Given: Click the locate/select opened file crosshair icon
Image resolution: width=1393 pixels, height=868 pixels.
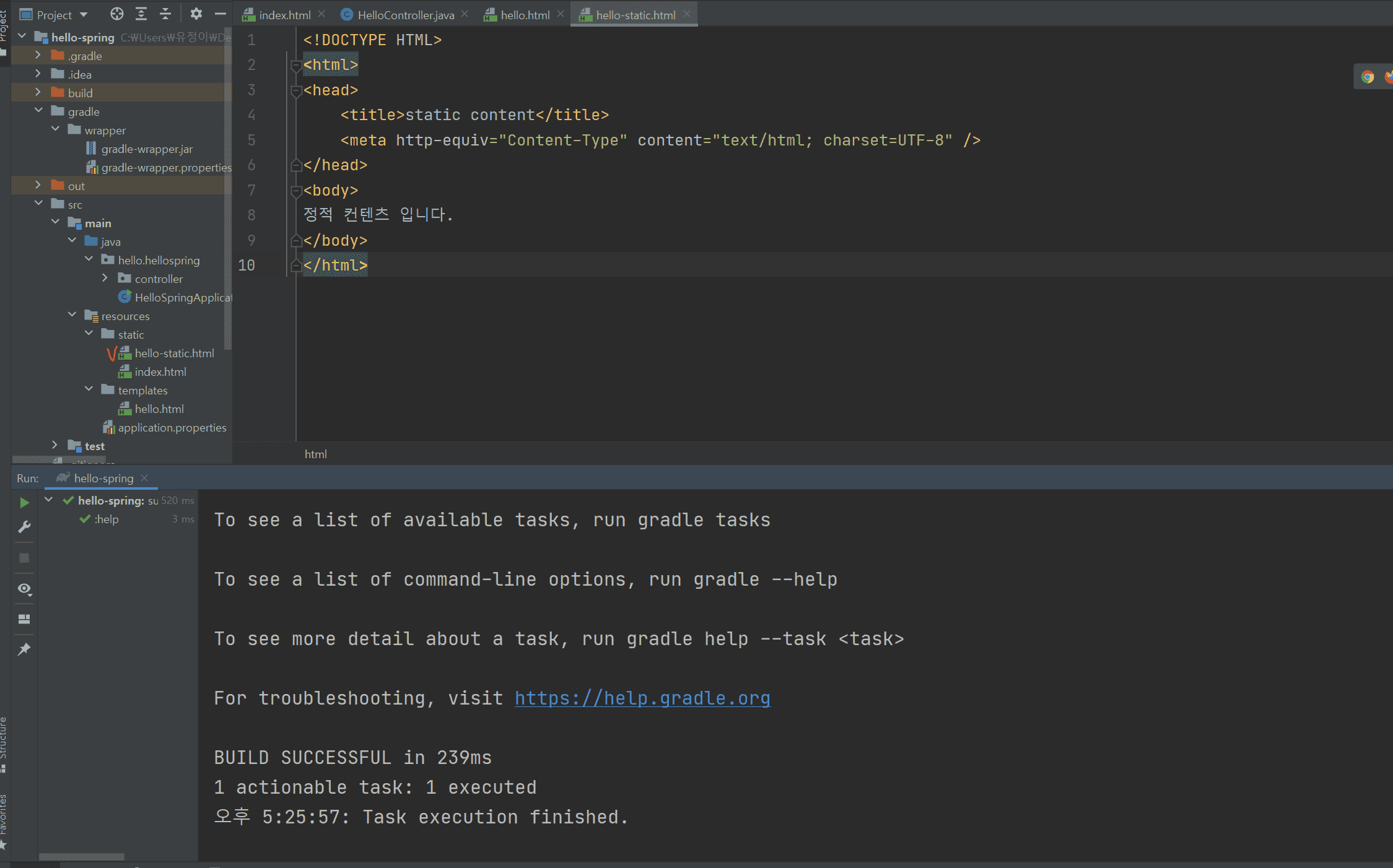Looking at the screenshot, I should pyautogui.click(x=116, y=14).
